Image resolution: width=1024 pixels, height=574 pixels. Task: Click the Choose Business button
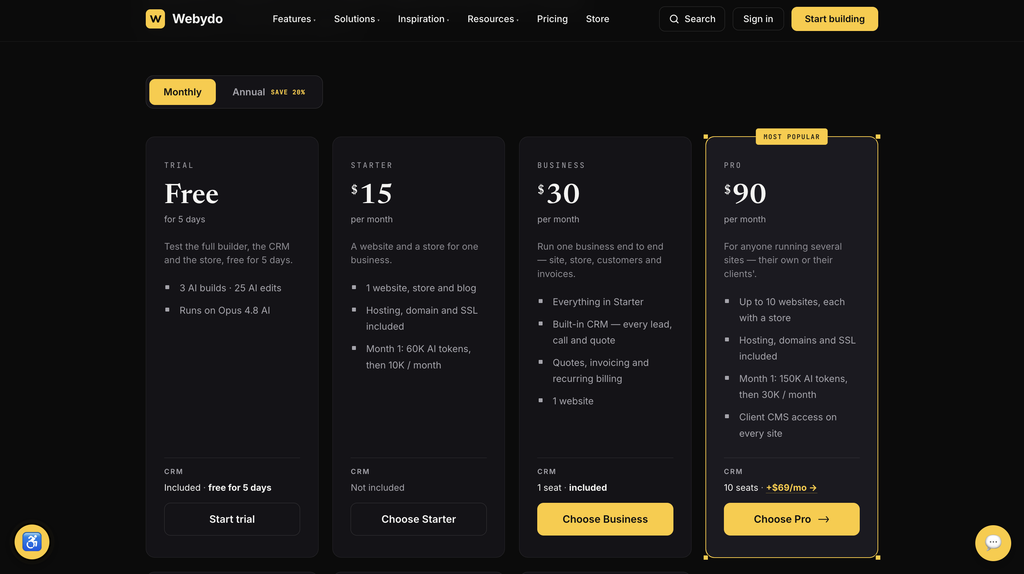coord(605,519)
